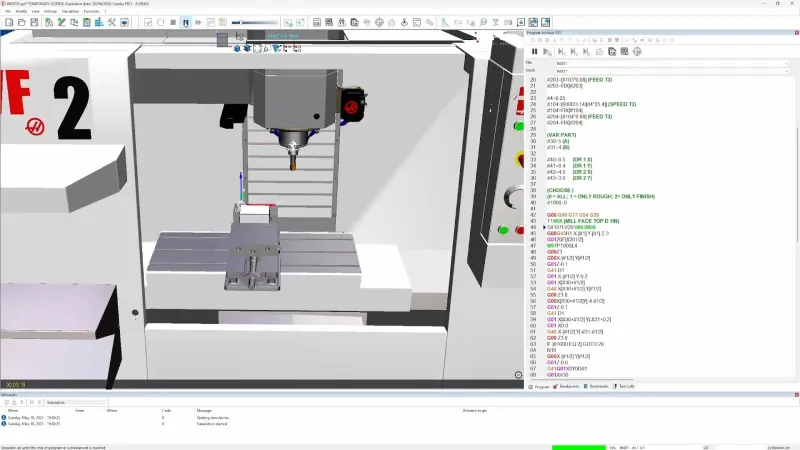Pause the program in the Program panel
Screen dimensions: 800x450
point(535,52)
